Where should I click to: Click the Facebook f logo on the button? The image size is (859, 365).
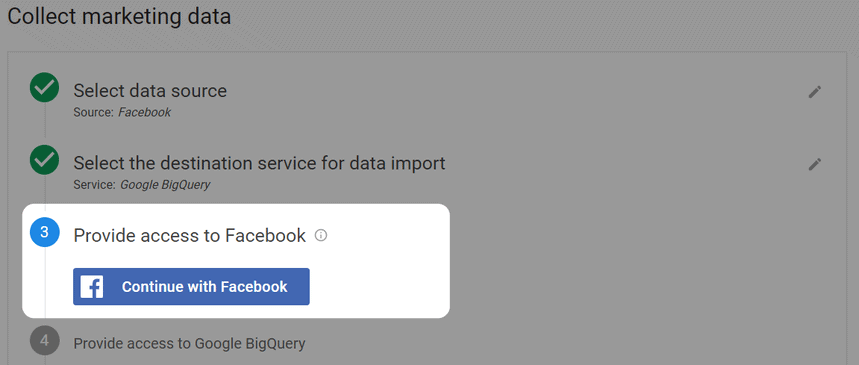[x=91, y=287]
